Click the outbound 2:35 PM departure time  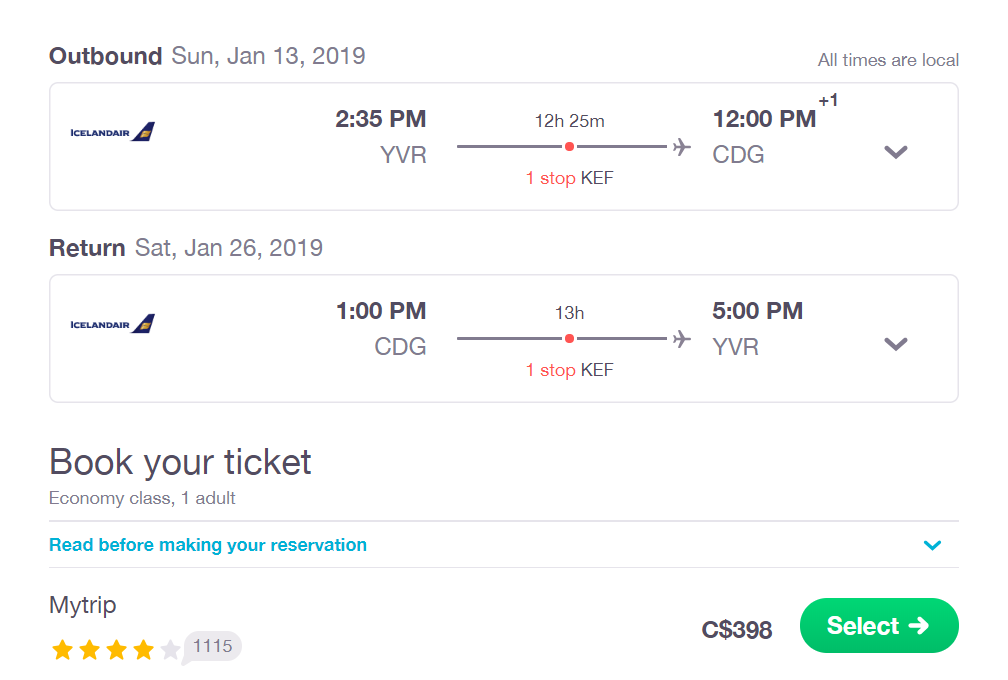381,119
